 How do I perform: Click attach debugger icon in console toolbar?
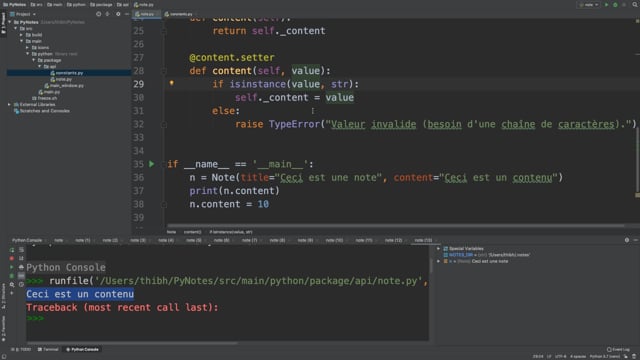click(x=12, y=276)
